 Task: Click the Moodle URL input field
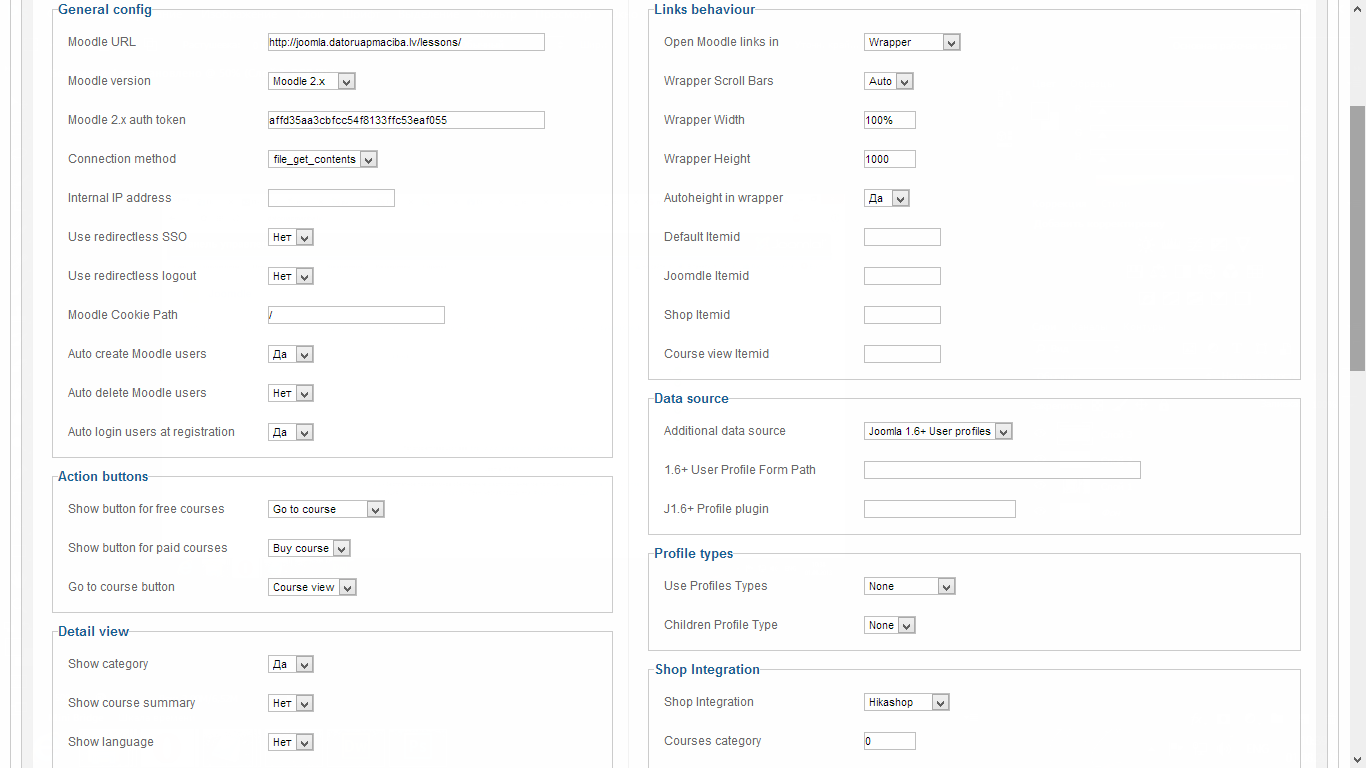406,42
